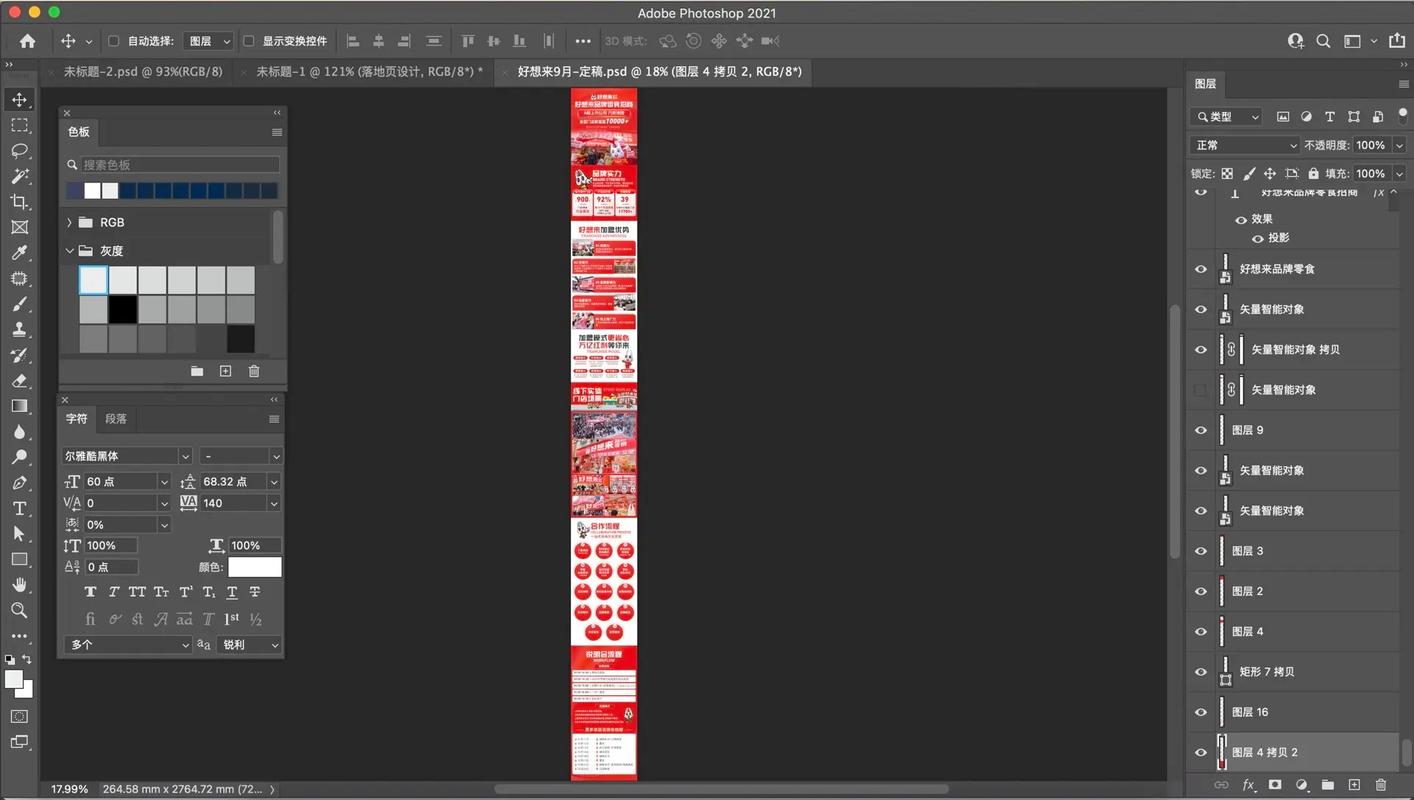
Task: Open the 60 点 font size dropdown
Action: 164,482
